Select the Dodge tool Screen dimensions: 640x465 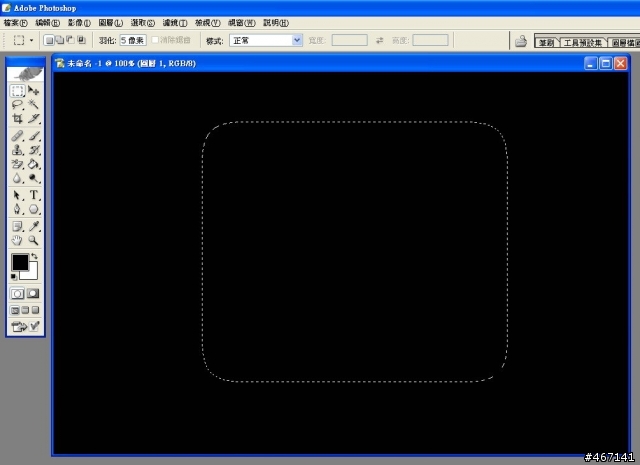(x=33, y=178)
